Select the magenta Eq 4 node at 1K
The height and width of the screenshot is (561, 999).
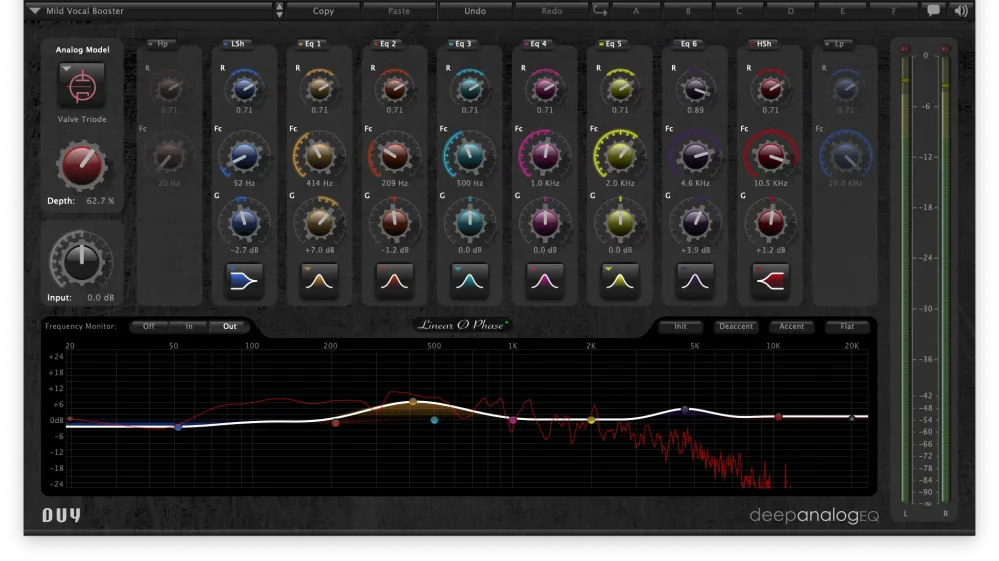[x=513, y=420]
